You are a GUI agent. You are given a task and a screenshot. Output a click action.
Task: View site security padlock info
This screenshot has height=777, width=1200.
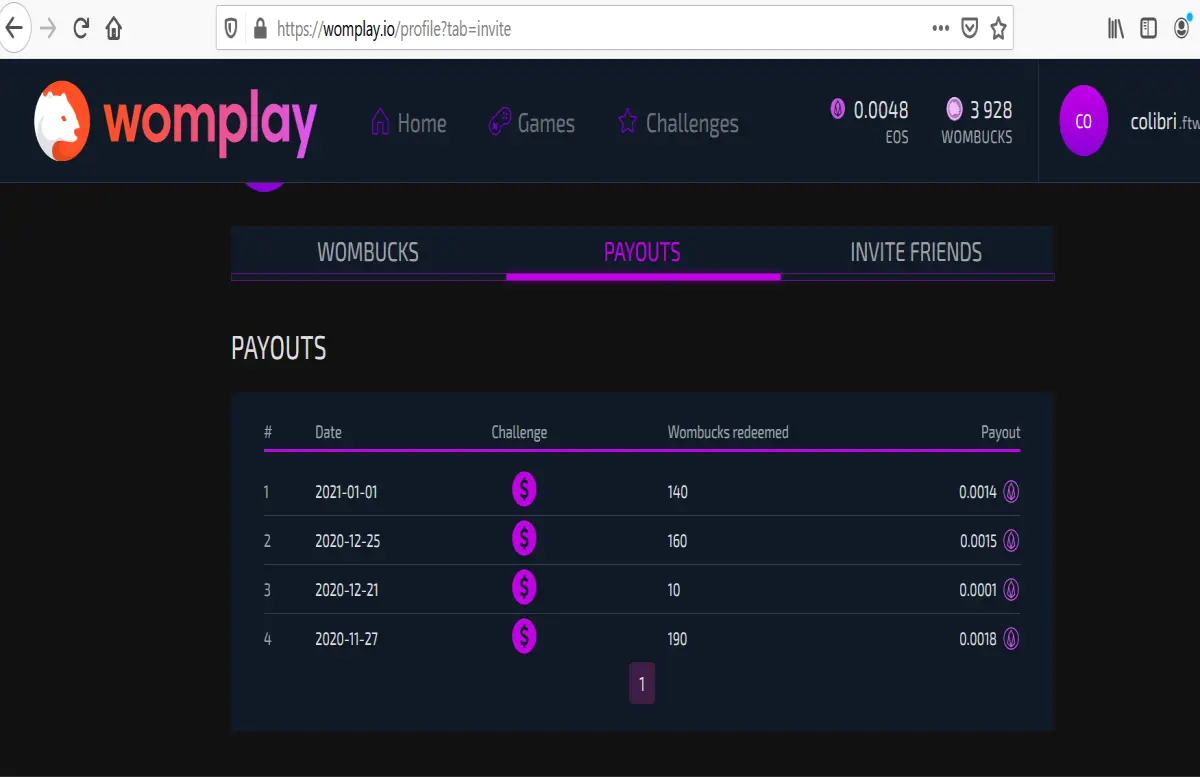[x=260, y=29]
